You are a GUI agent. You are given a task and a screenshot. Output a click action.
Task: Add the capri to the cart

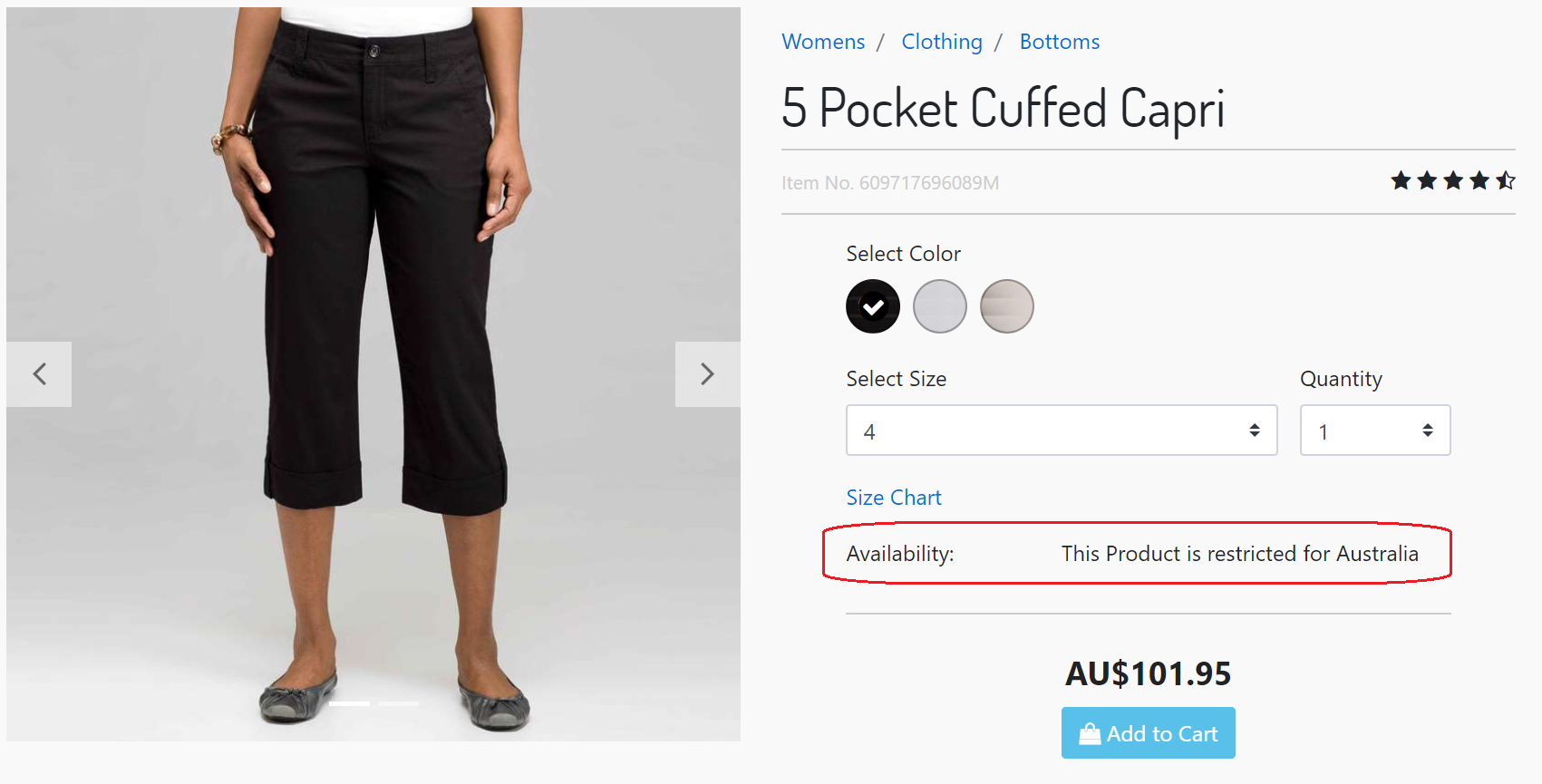coord(1148,733)
